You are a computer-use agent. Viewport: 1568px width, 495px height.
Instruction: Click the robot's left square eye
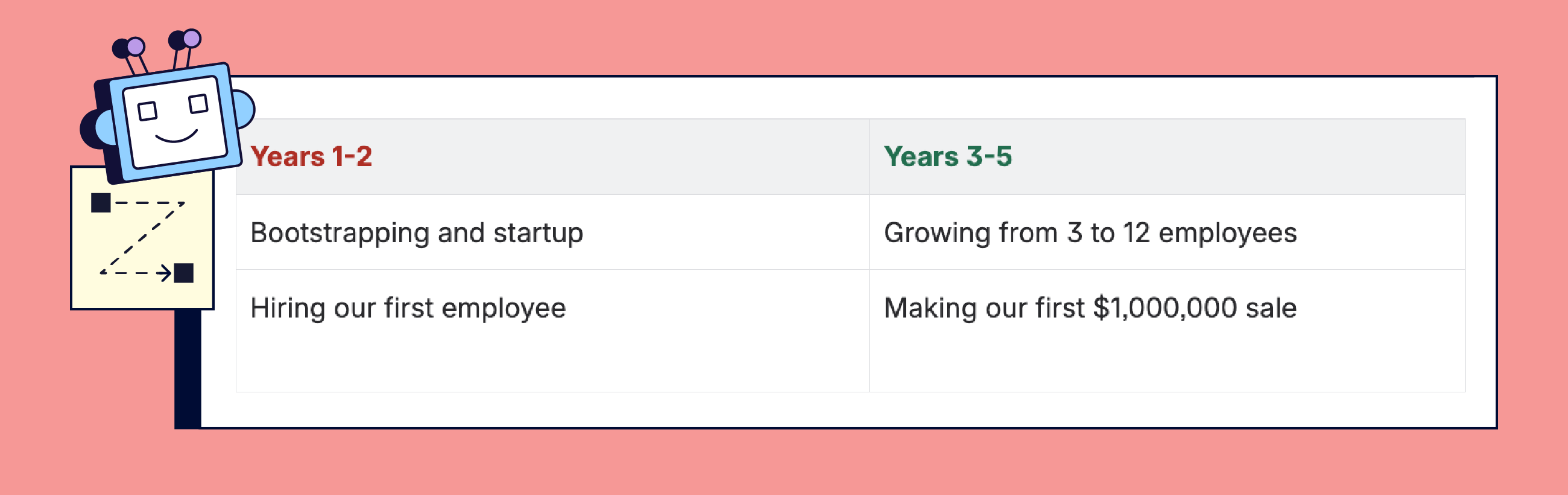tap(147, 112)
